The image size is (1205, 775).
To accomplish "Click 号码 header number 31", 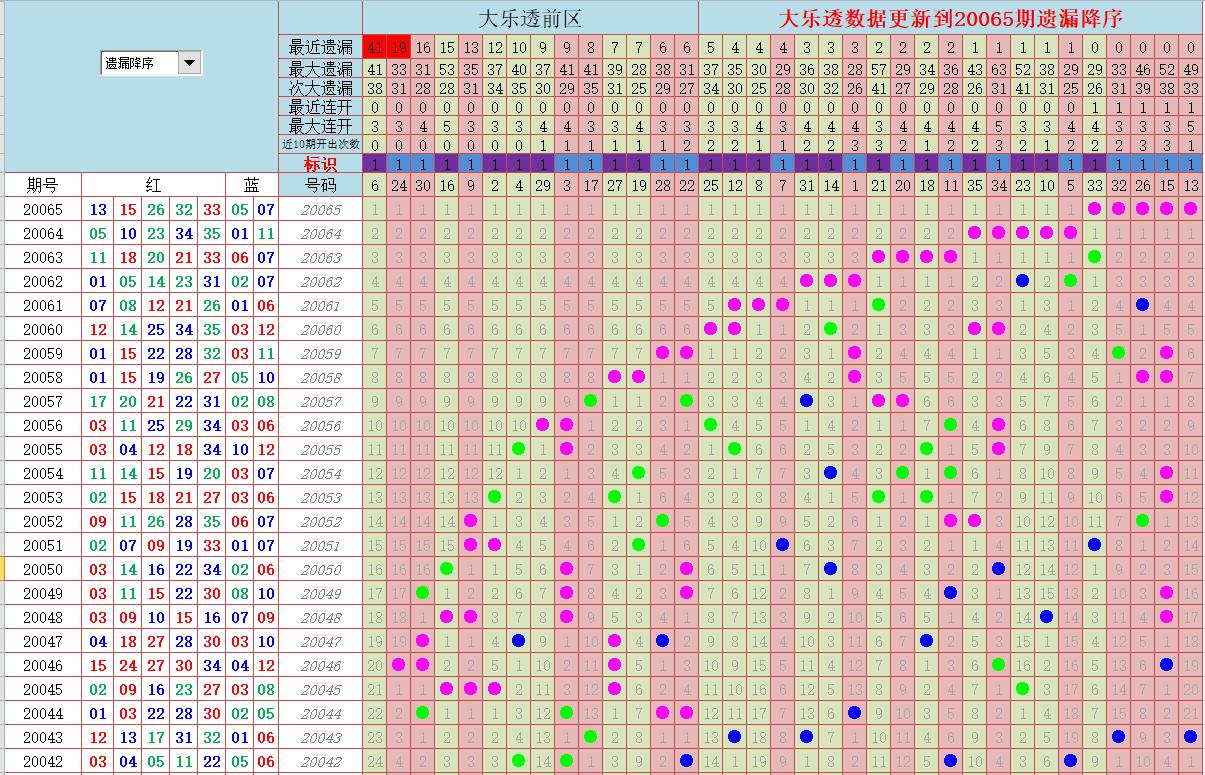I will click(x=806, y=185).
